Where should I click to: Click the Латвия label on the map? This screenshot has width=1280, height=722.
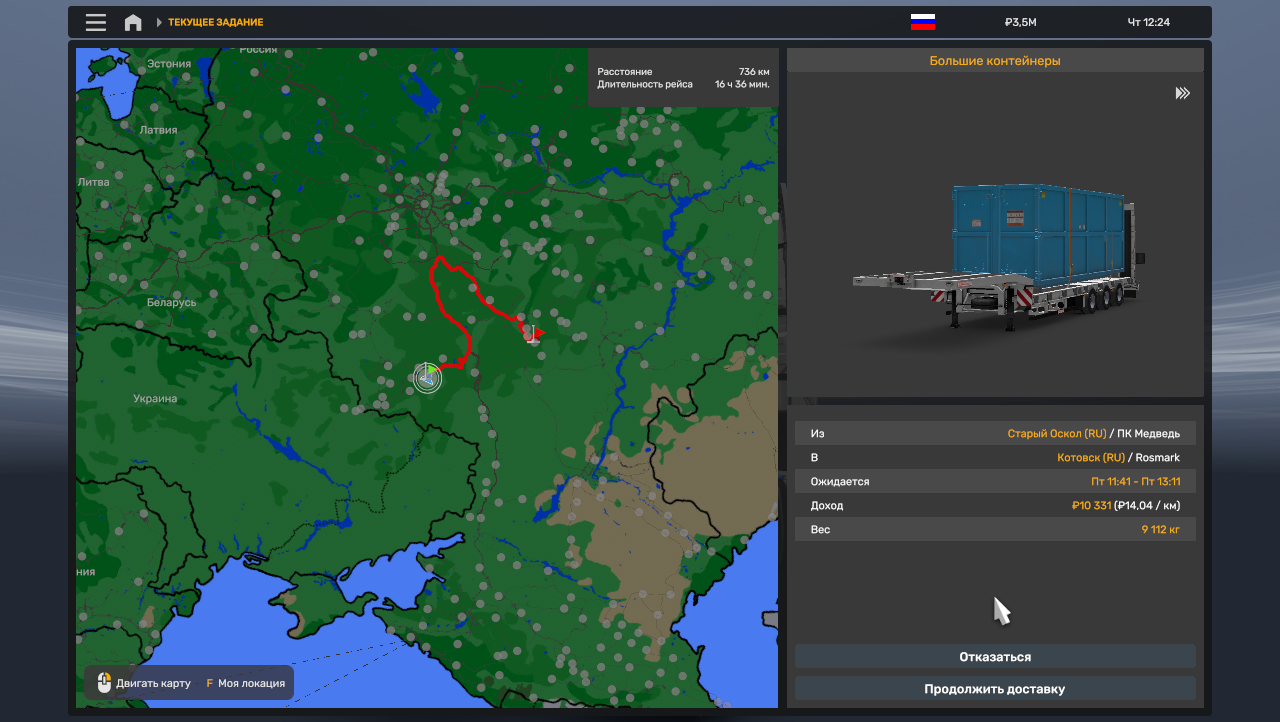click(158, 130)
